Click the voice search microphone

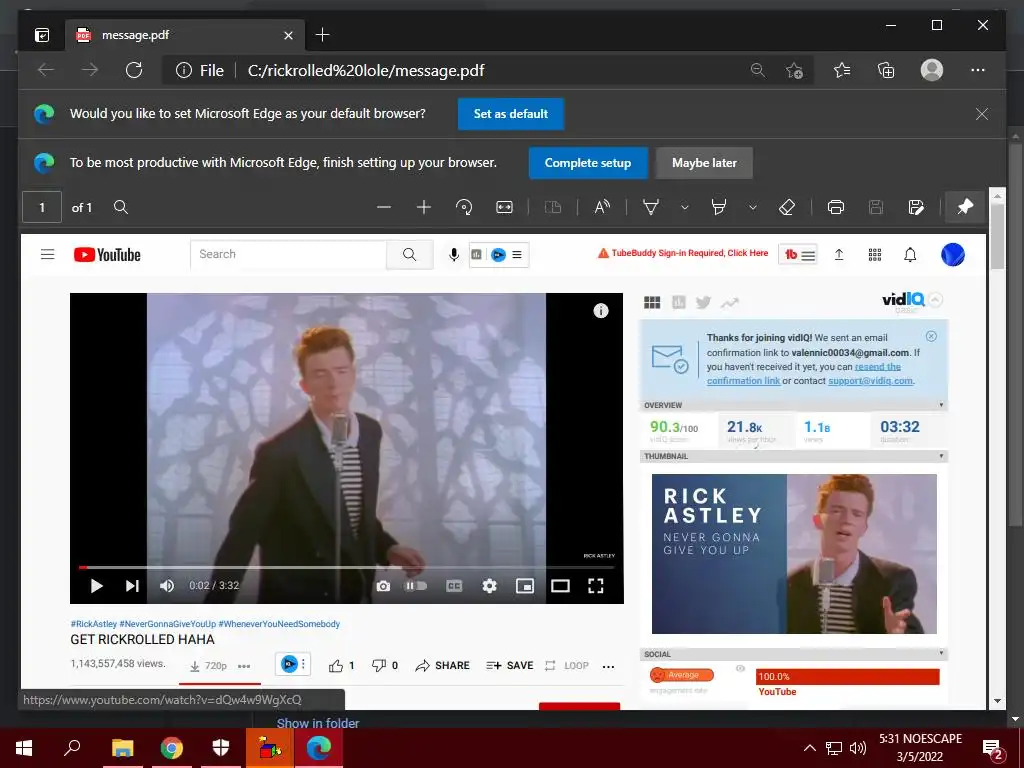coord(454,254)
